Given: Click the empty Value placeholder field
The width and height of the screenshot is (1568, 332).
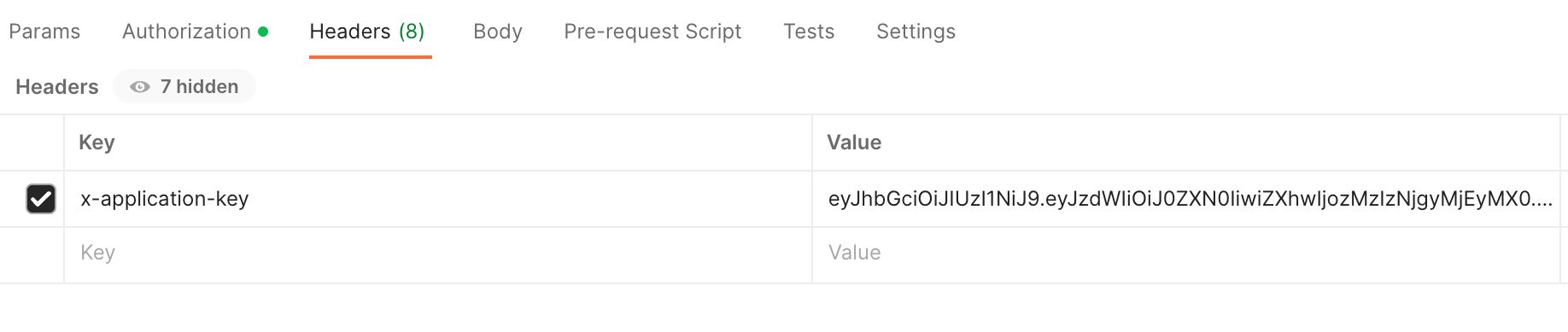Looking at the screenshot, I should tap(1186, 253).
